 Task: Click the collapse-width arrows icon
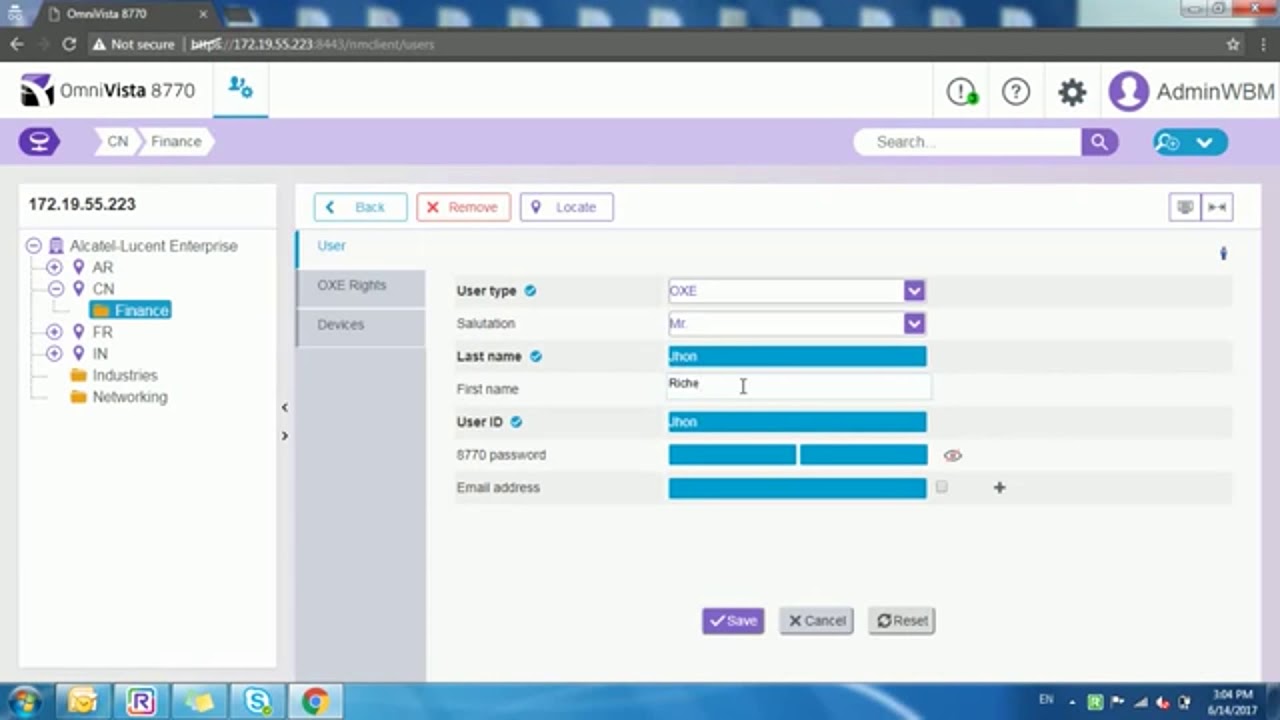1217,207
